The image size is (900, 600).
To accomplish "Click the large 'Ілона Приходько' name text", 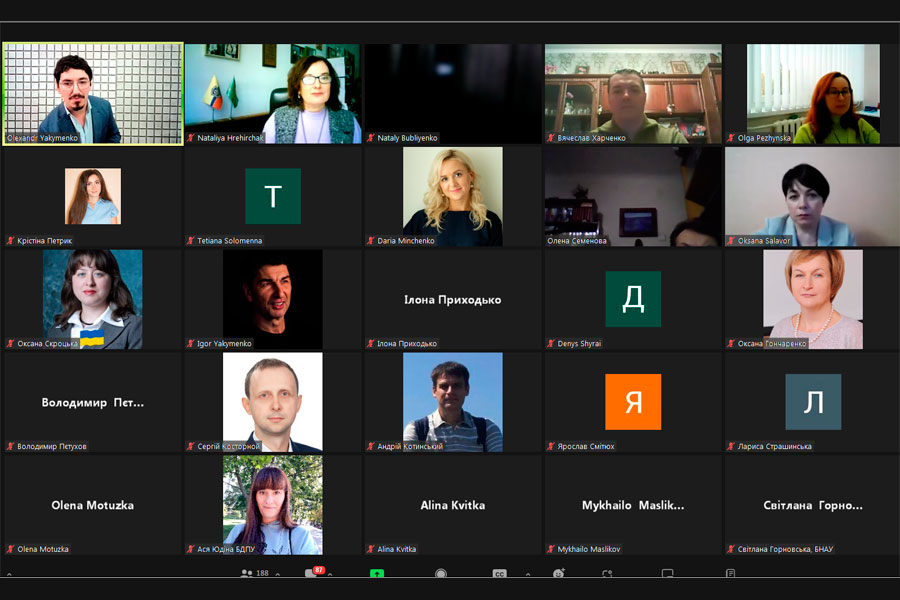I will pyautogui.click(x=453, y=300).
